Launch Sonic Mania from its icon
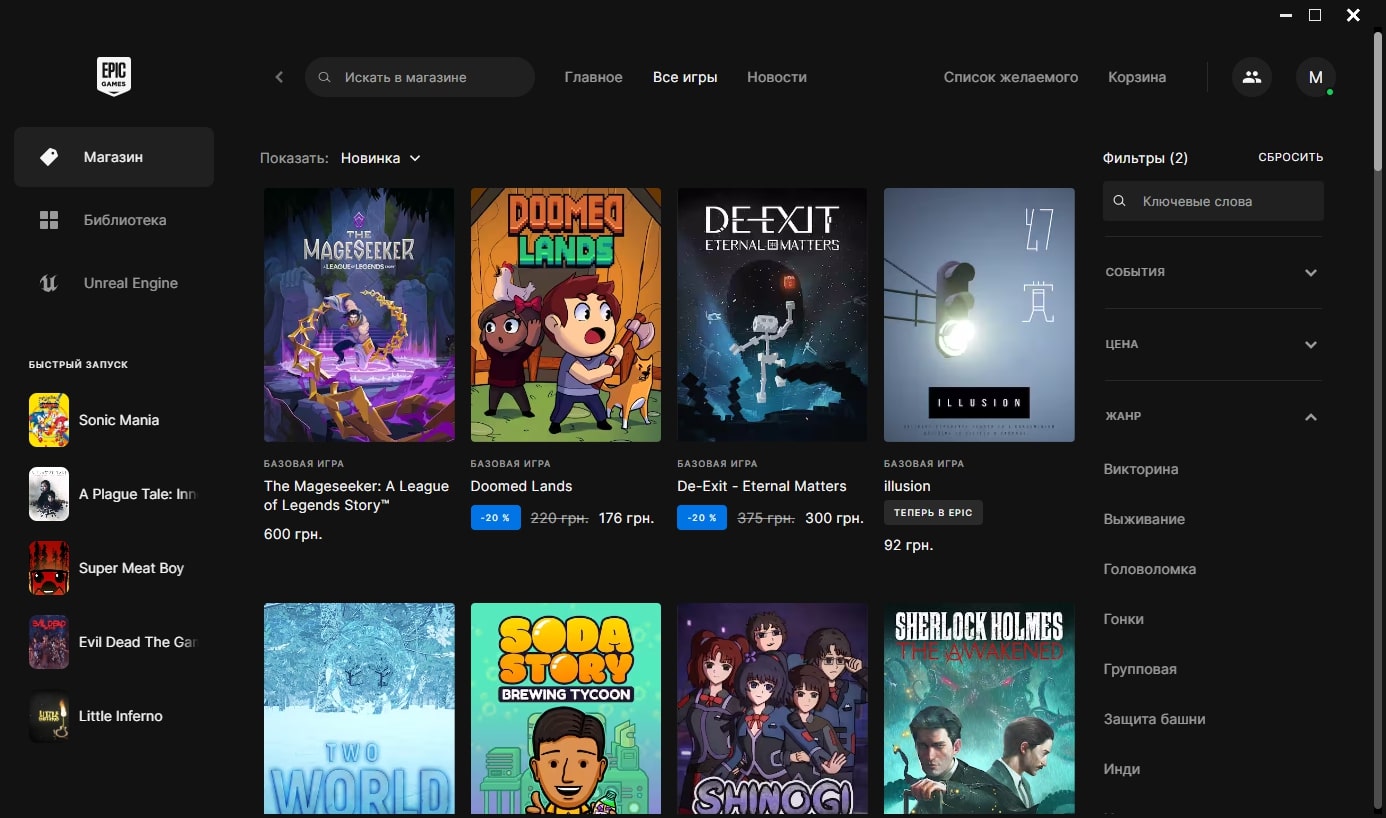This screenshot has width=1386, height=818. [x=49, y=420]
